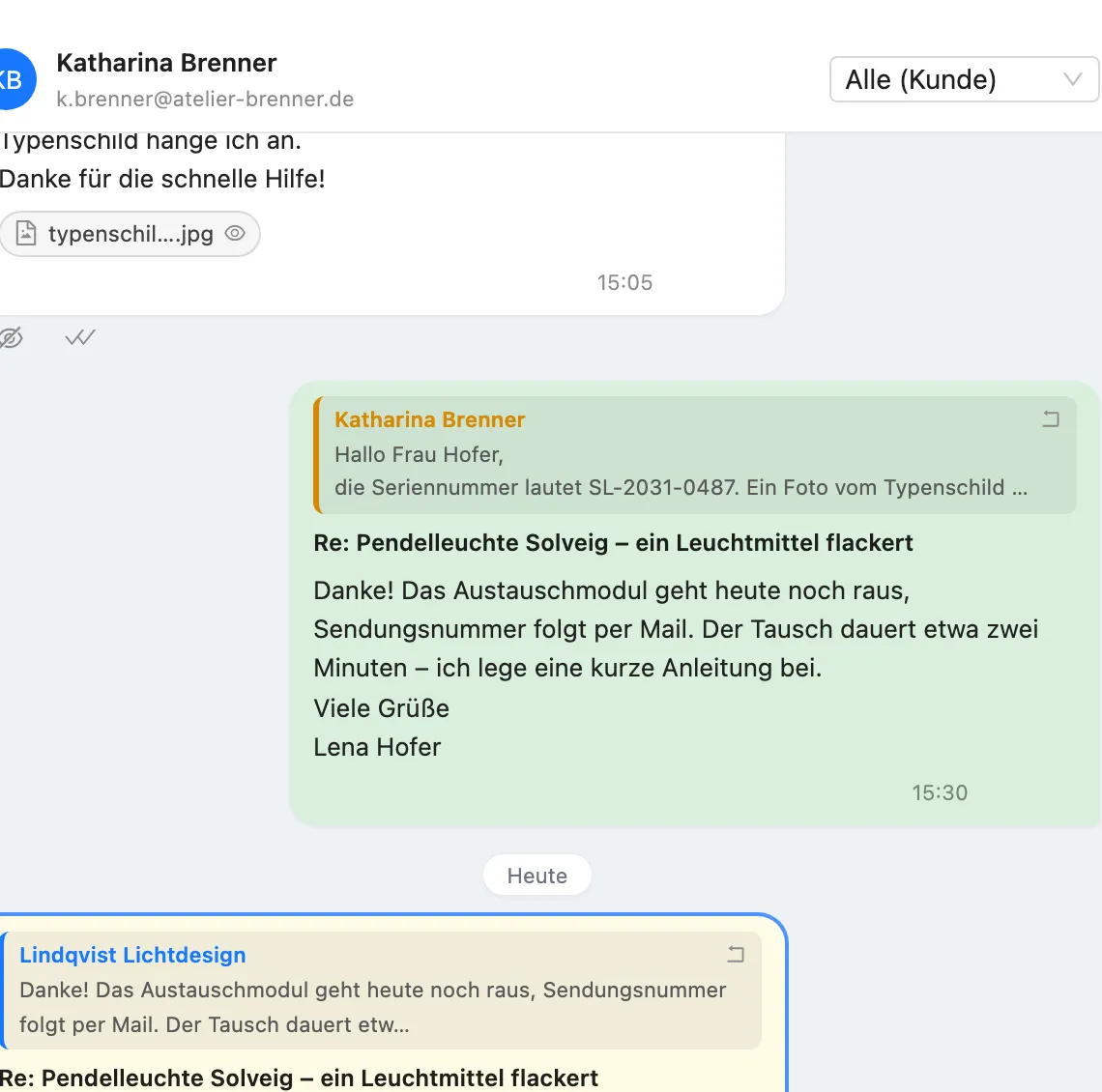Click the "Viele Grüße" line in the reply
The image size is (1102, 1092).
[x=381, y=708]
